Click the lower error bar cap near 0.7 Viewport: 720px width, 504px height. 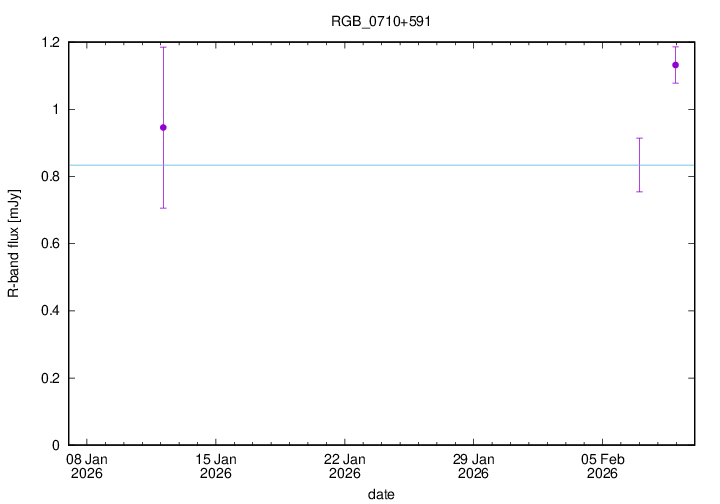pyautogui.click(x=163, y=208)
